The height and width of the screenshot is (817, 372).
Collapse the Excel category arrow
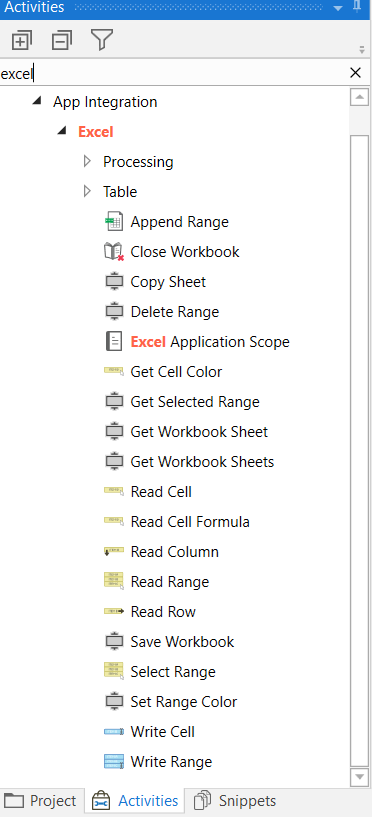pyautogui.click(x=62, y=131)
